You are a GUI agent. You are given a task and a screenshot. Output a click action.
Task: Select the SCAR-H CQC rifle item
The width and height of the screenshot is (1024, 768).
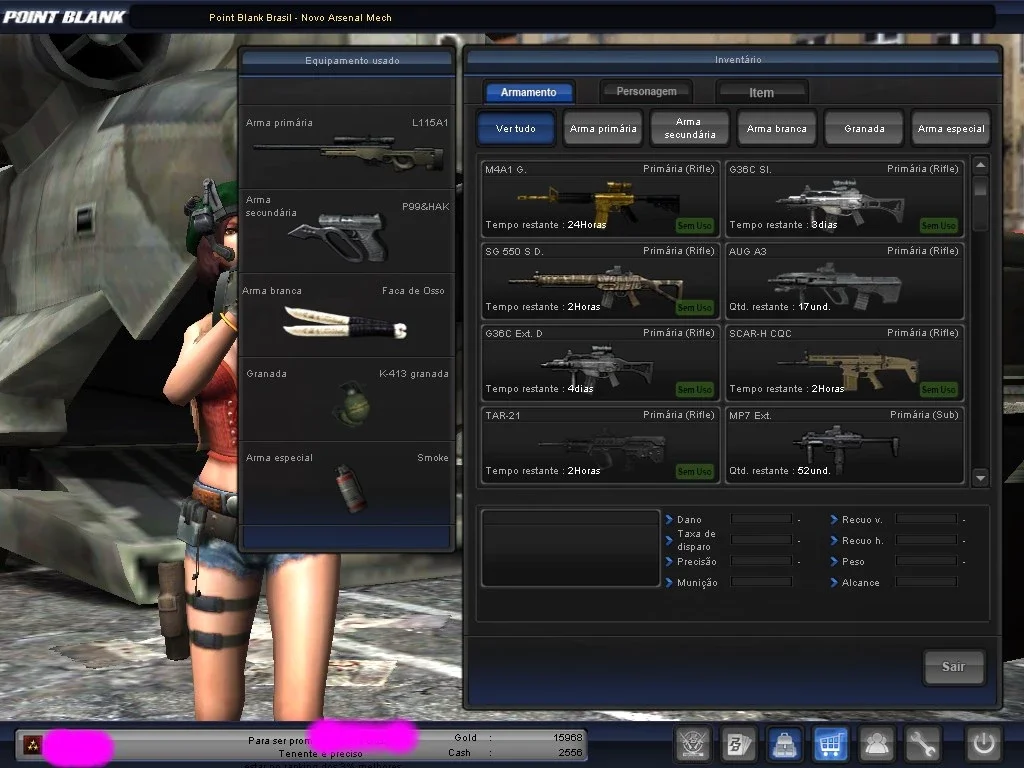pyautogui.click(x=844, y=362)
